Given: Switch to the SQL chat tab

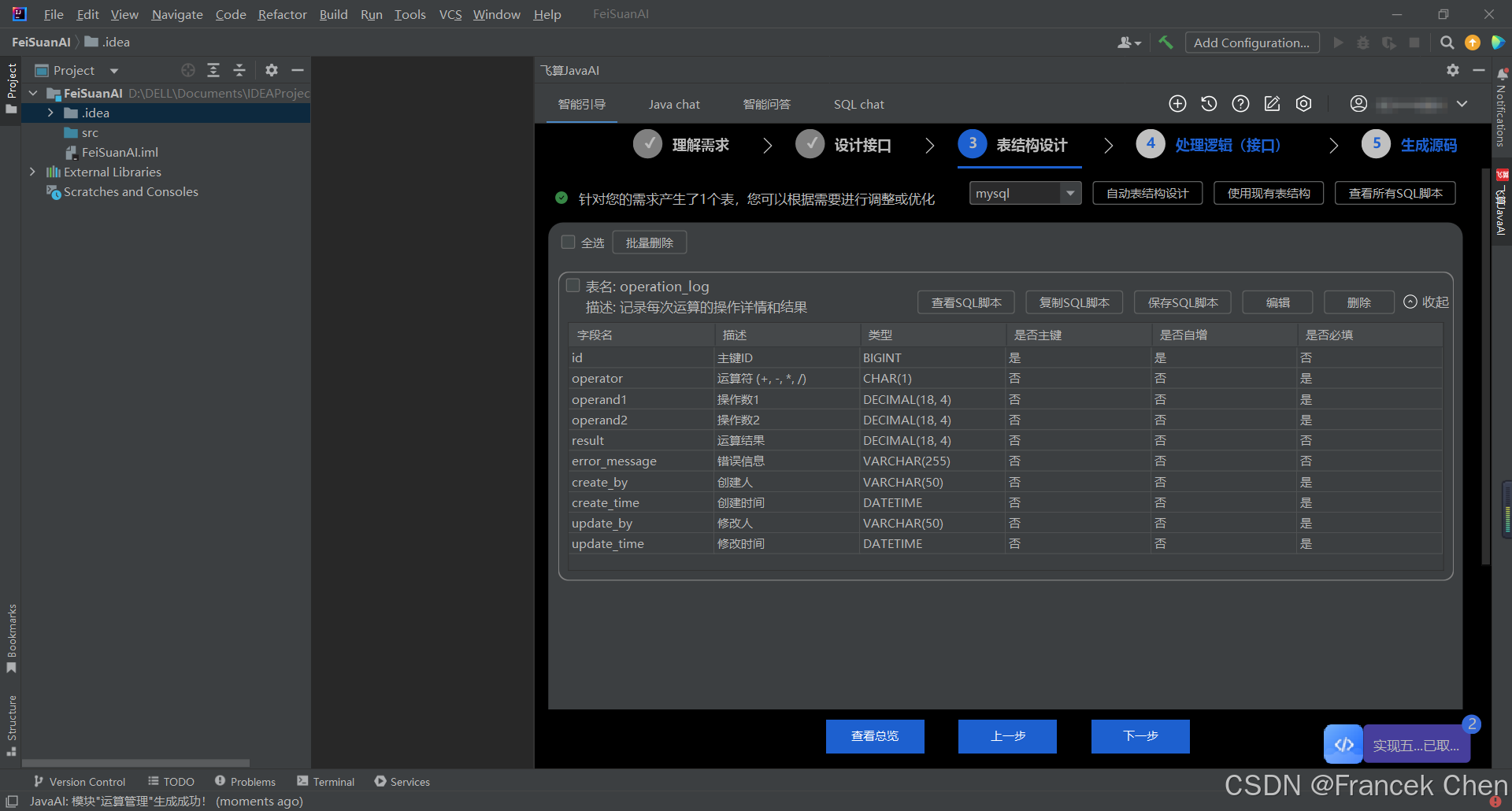Looking at the screenshot, I should pyautogui.click(x=858, y=104).
